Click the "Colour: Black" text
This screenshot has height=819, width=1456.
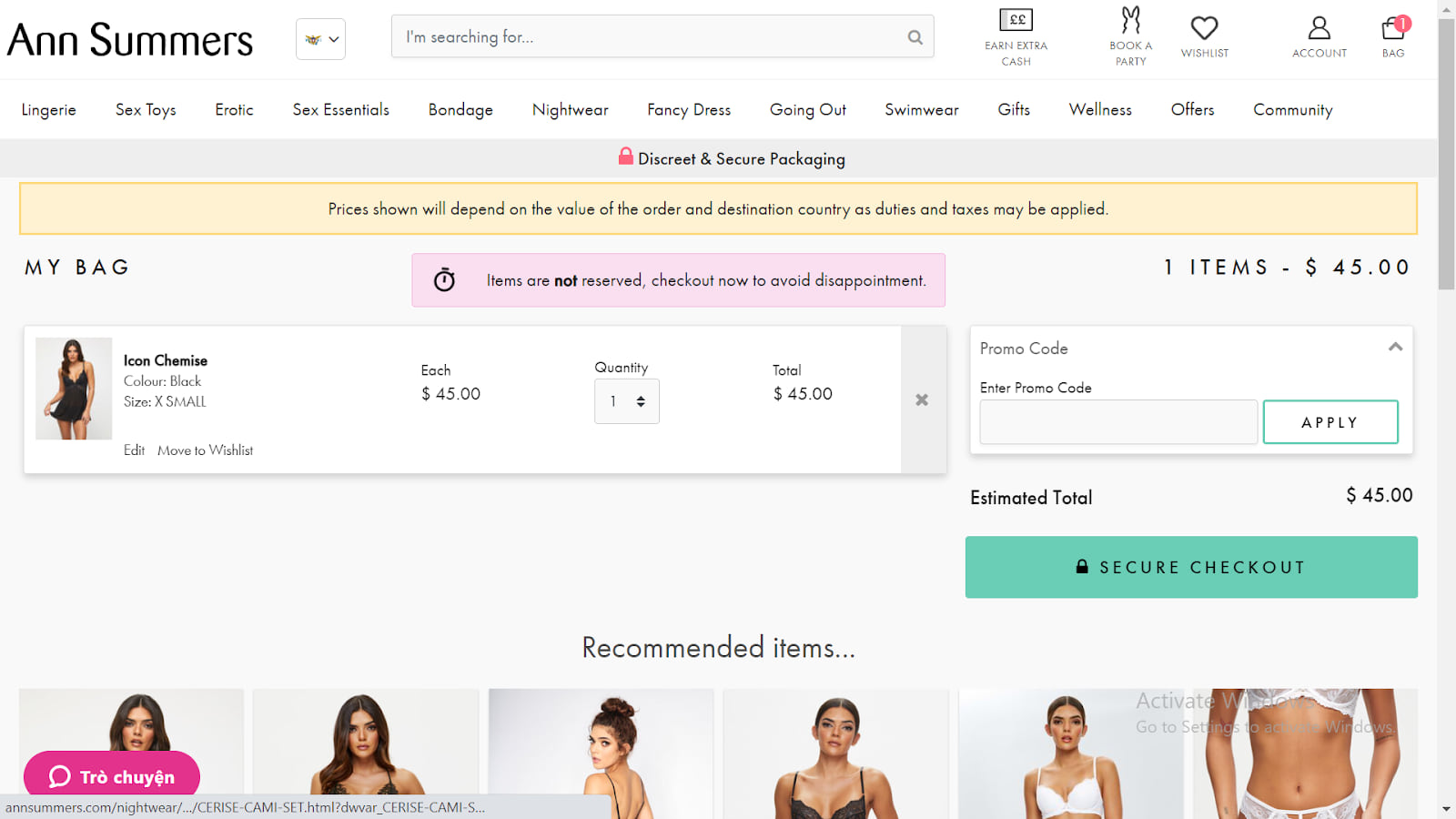pos(162,381)
